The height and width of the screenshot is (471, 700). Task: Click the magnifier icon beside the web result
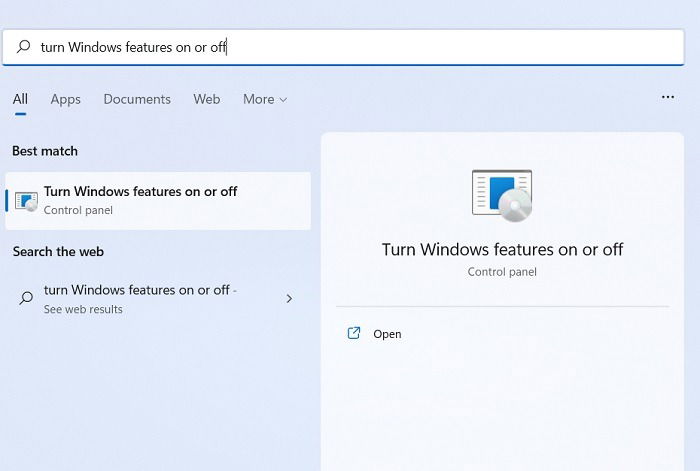click(x=26, y=298)
